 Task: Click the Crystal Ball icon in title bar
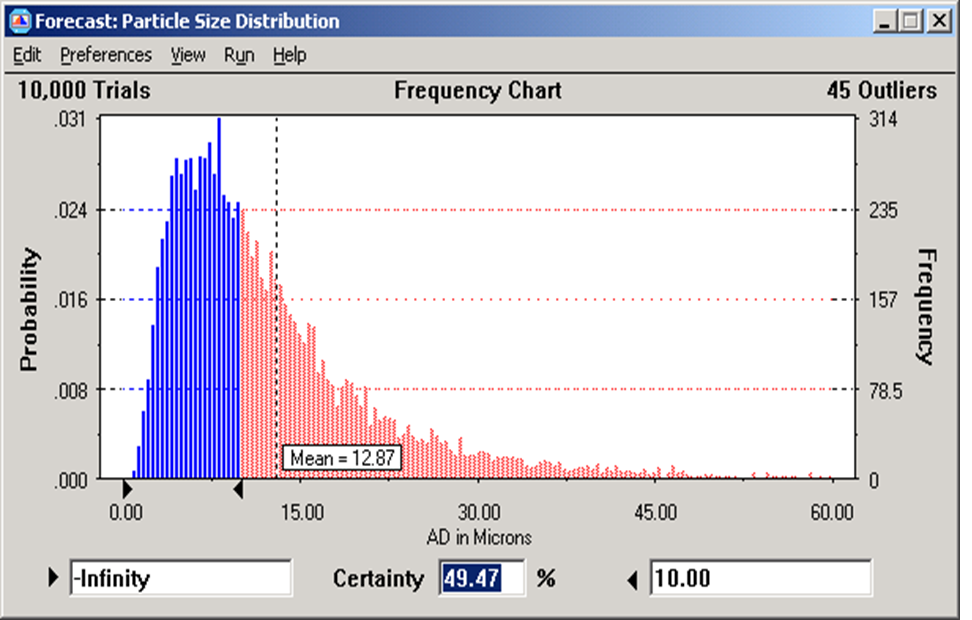point(20,22)
